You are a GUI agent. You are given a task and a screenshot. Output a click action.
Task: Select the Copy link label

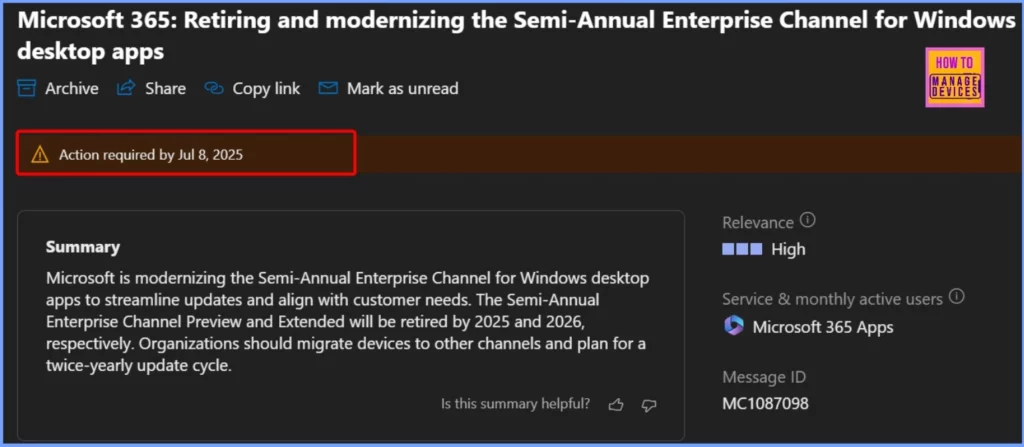pyautogui.click(x=266, y=88)
